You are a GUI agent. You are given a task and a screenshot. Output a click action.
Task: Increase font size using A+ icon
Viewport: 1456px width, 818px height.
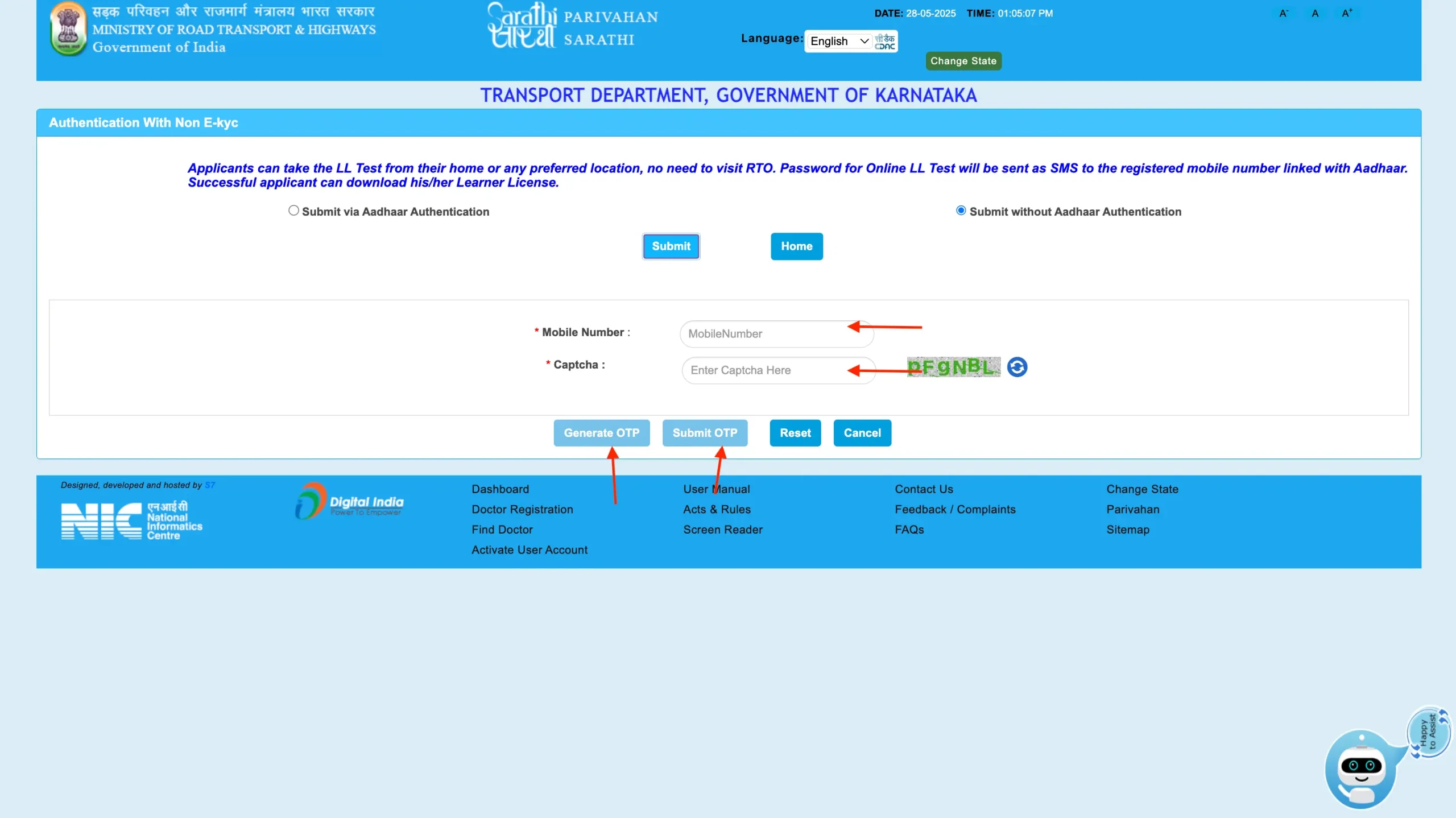(1347, 13)
